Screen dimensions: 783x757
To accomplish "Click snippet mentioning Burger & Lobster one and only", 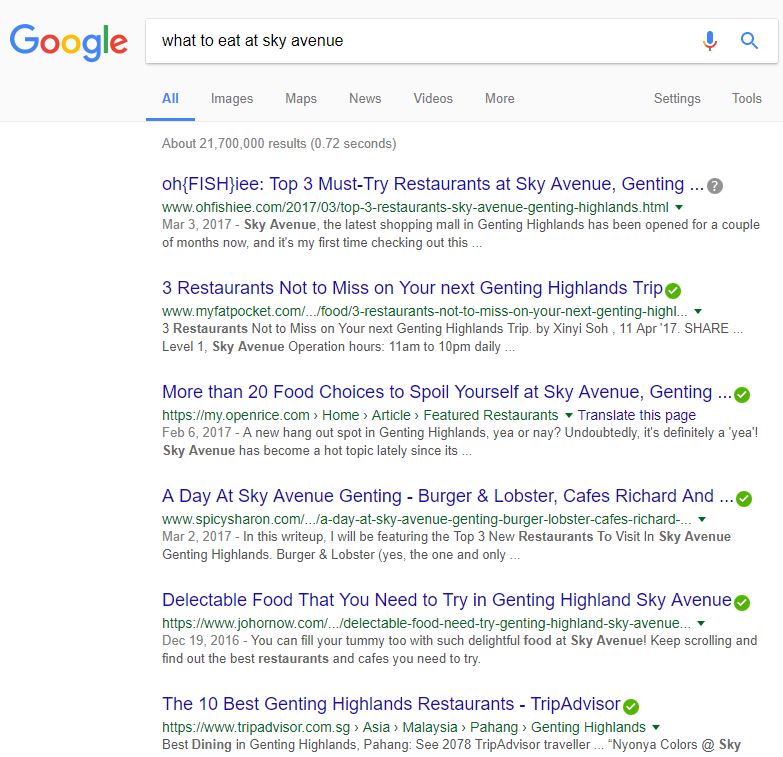I will 446,545.
